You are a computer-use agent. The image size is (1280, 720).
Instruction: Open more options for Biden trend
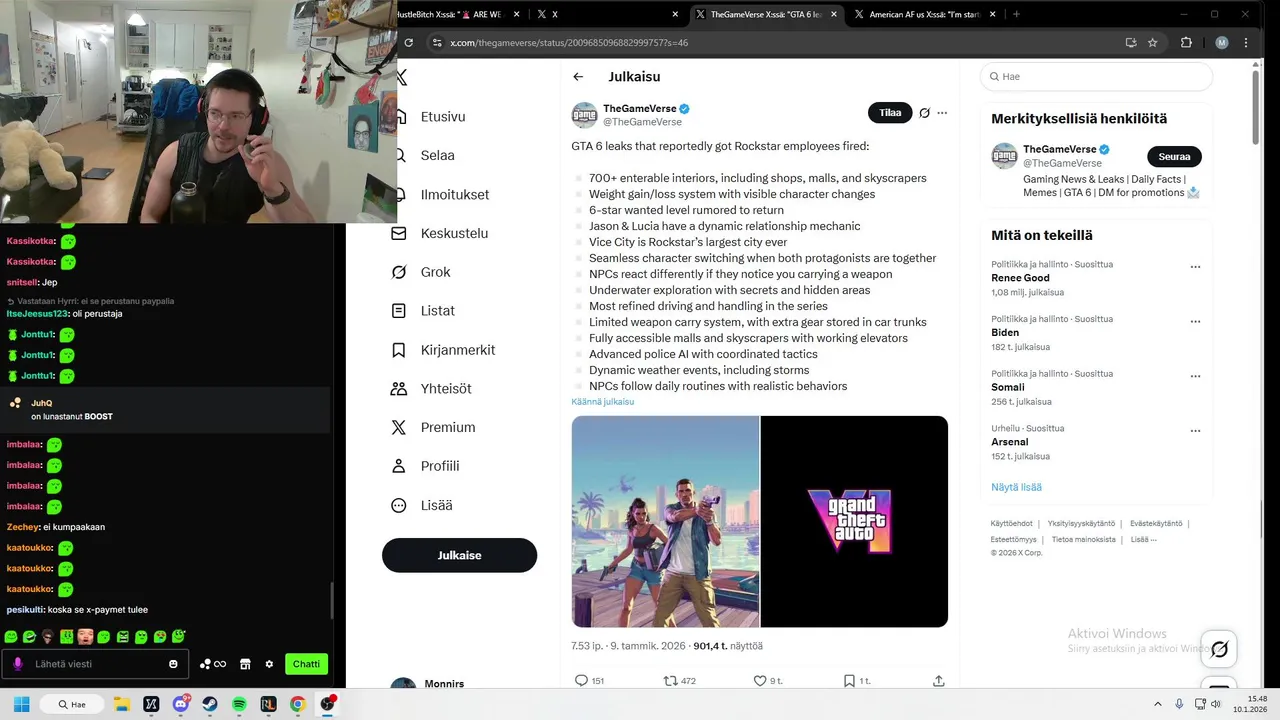click(x=1195, y=322)
